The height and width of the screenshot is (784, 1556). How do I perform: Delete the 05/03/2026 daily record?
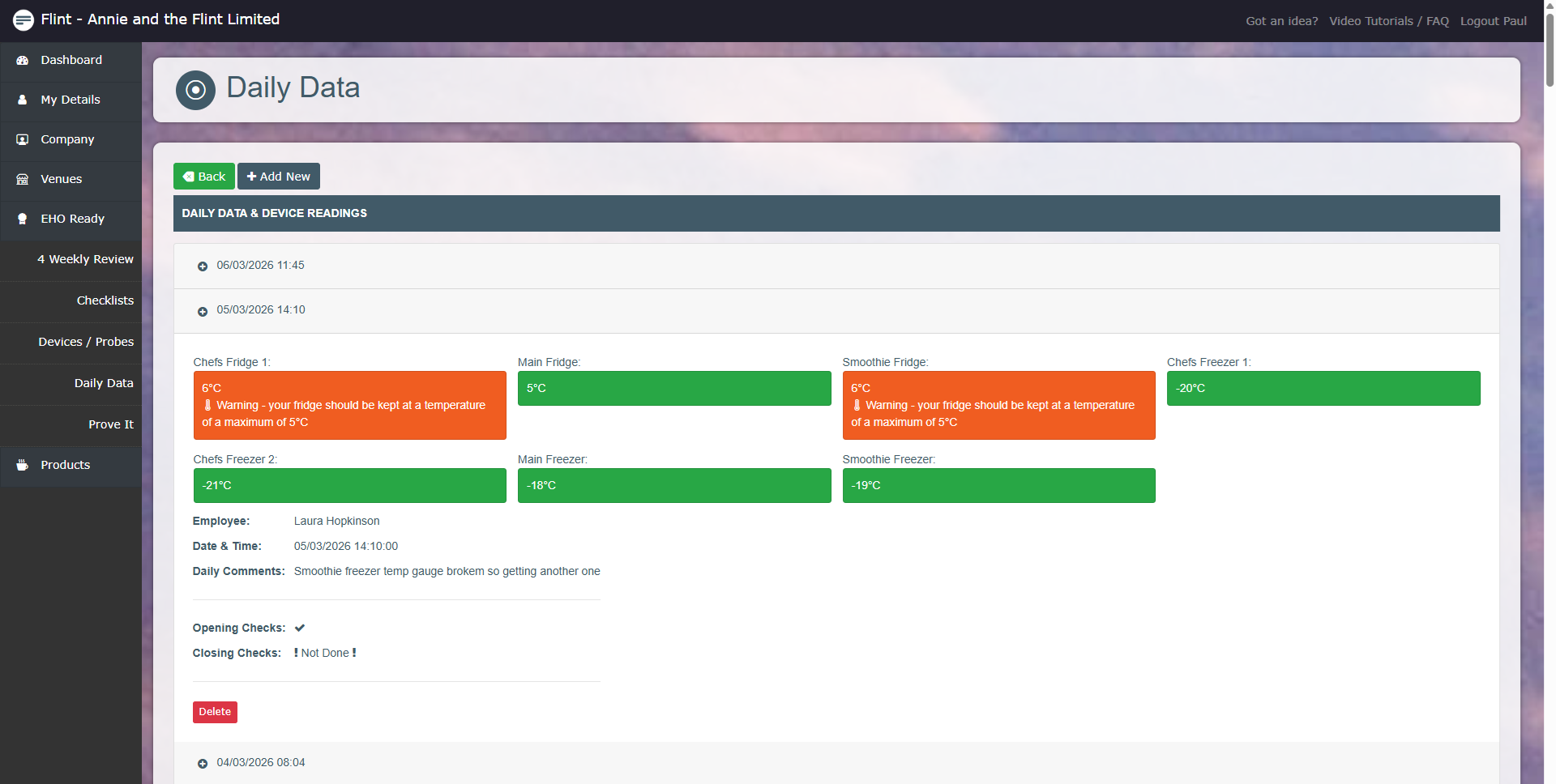[215, 712]
